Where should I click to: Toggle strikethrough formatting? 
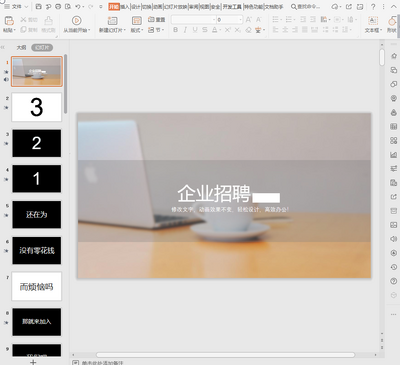(x=205, y=30)
